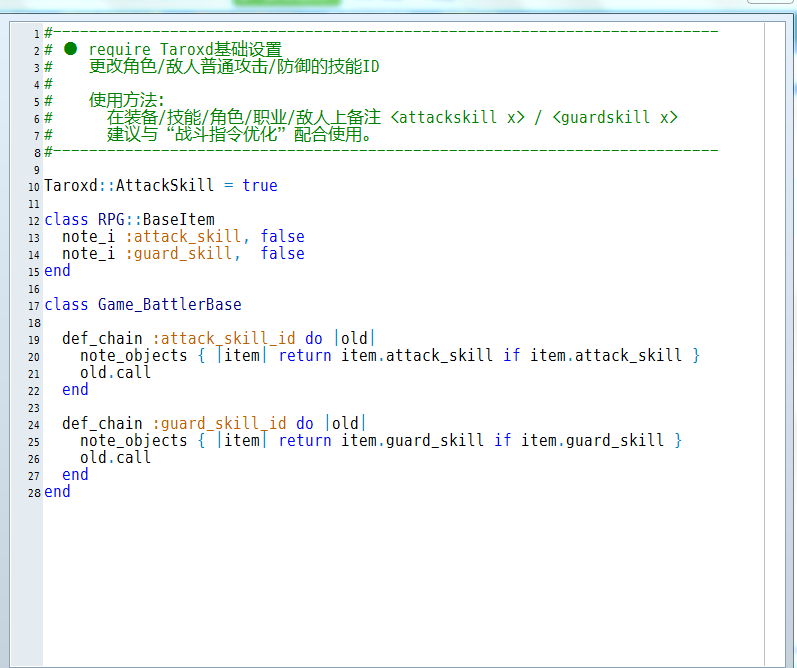Click 'end' on line 27
This screenshot has width=797, height=668.
click(75, 474)
